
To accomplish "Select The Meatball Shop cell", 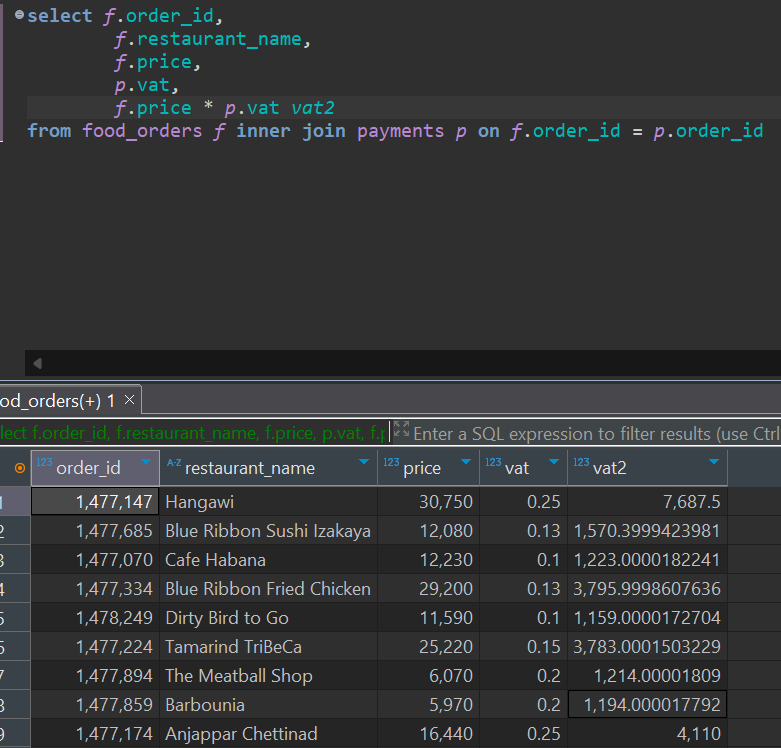I will tap(268, 675).
